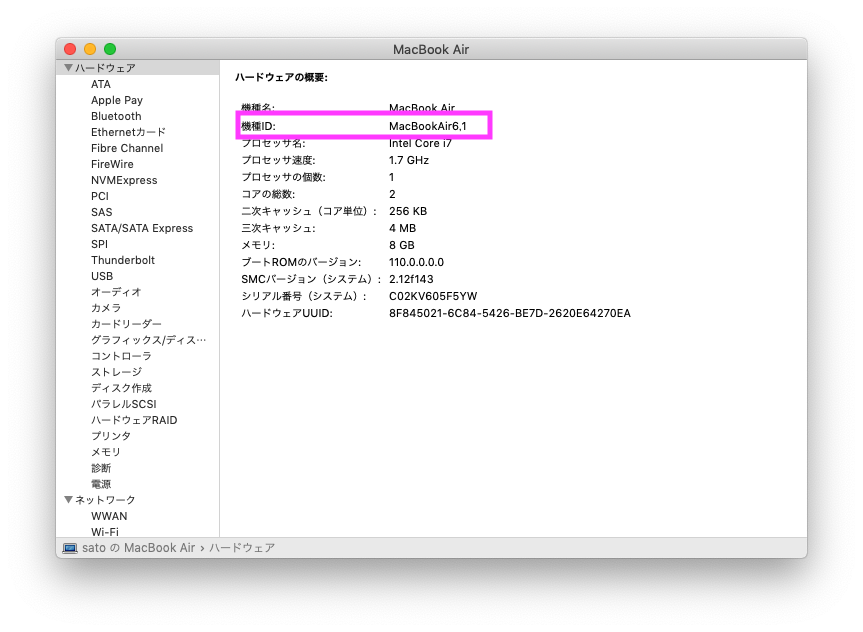This screenshot has width=863, height=632.
Task: Click the プロセッサの個数 label
Action: tap(283, 177)
